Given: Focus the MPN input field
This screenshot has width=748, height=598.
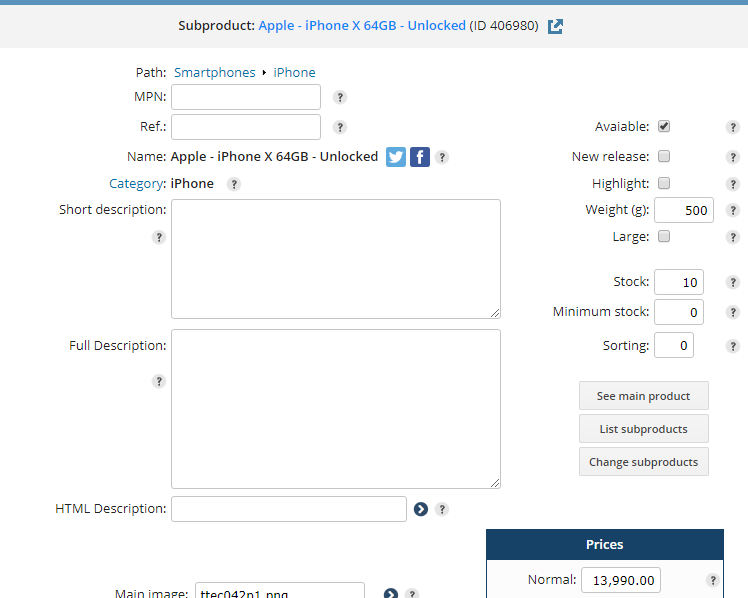Looking at the screenshot, I should (246, 97).
